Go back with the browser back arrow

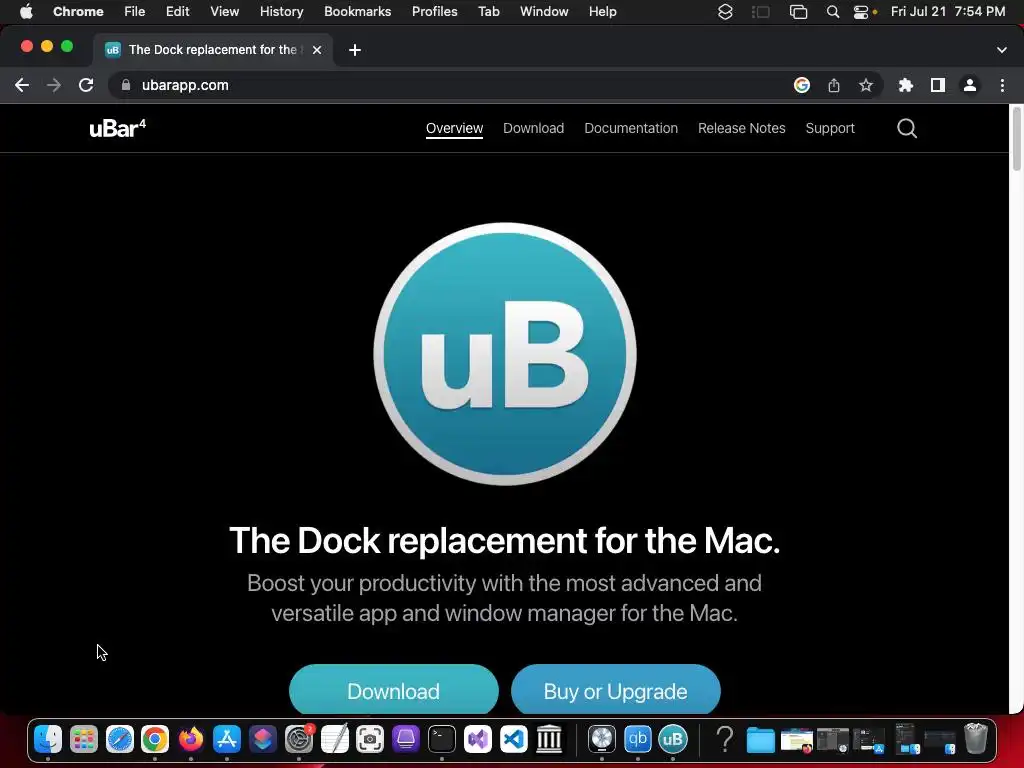point(22,85)
